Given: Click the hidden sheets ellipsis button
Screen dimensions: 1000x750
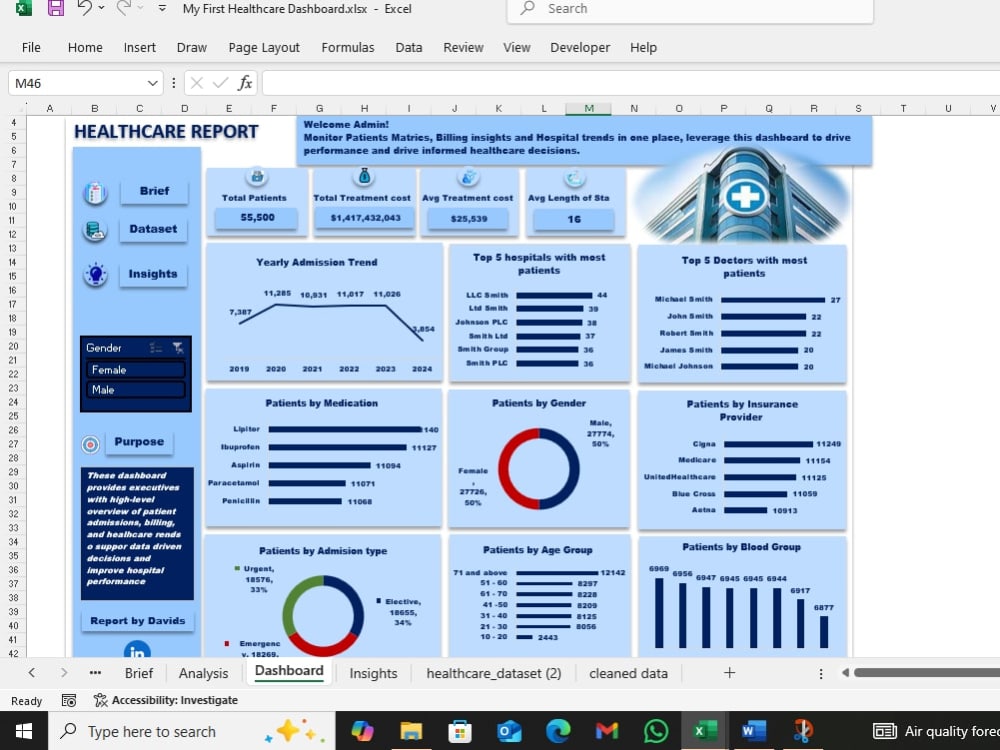Looking at the screenshot, I should [x=95, y=673].
